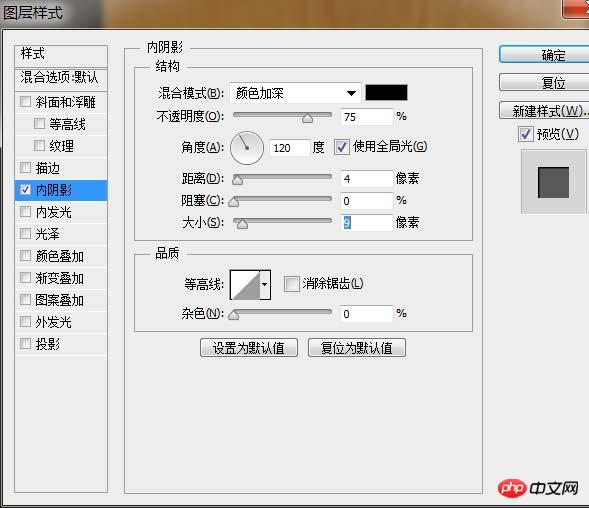The width and height of the screenshot is (589, 508).
Task: Click 复位为默认值 button
Action: click(x=356, y=348)
